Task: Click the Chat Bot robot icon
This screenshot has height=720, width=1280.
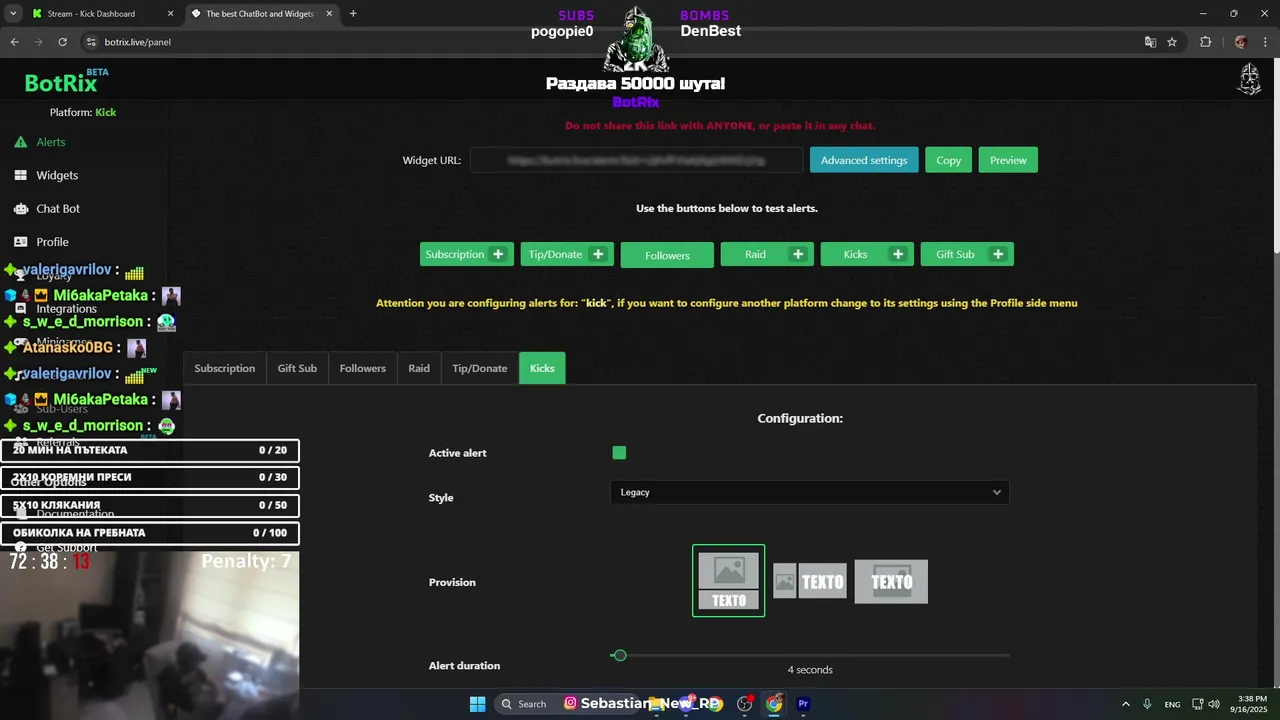Action: point(20,209)
